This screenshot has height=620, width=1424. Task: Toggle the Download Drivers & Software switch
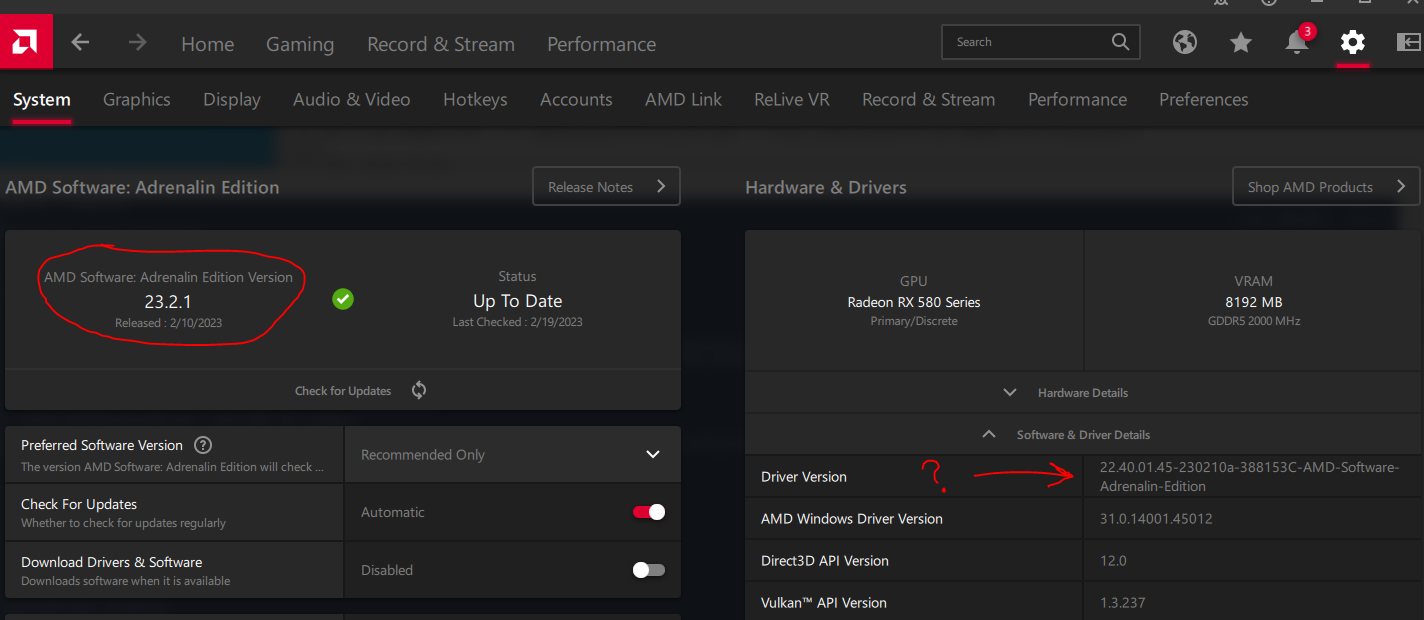click(x=649, y=570)
